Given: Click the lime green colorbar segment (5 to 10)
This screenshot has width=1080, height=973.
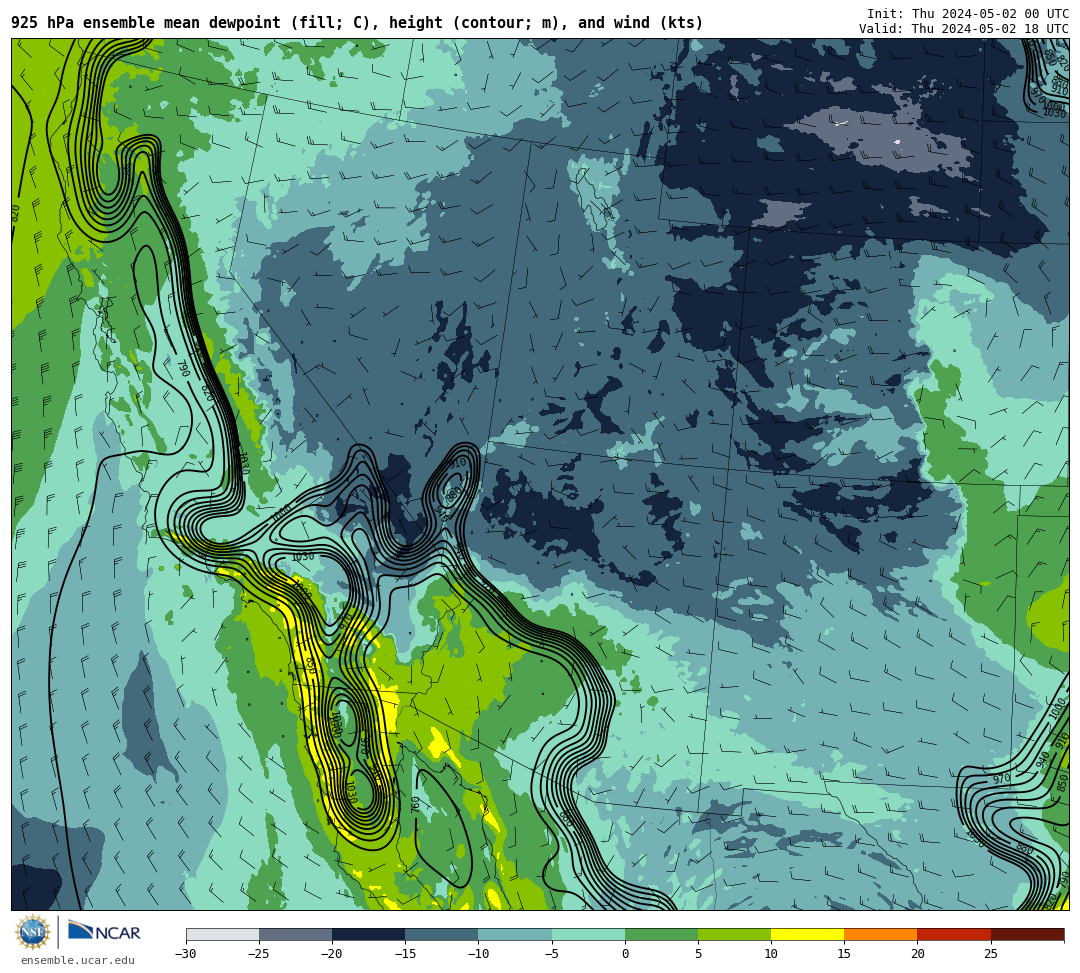Looking at the screenshot, I should coord(734,934).
